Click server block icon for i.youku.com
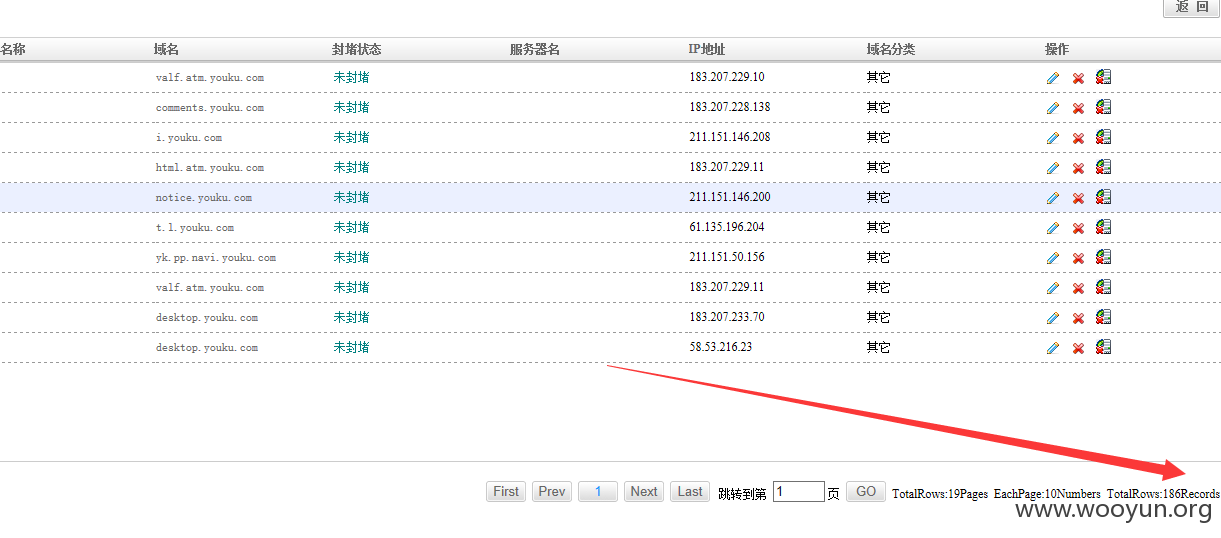The image size is (1221, 538). pyautogui.click(x=1103, y=137)
